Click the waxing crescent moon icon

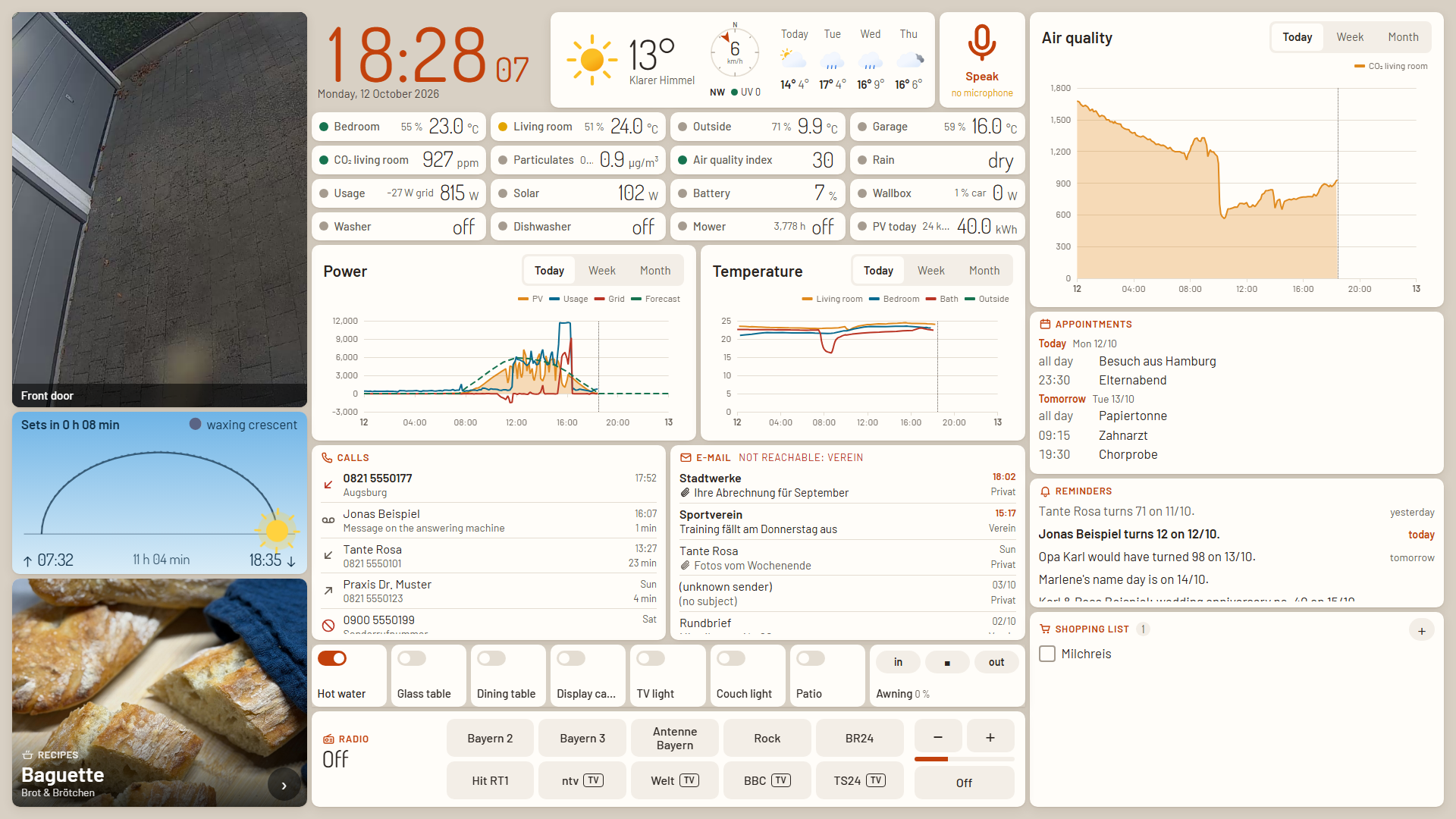tap(195, 425)
